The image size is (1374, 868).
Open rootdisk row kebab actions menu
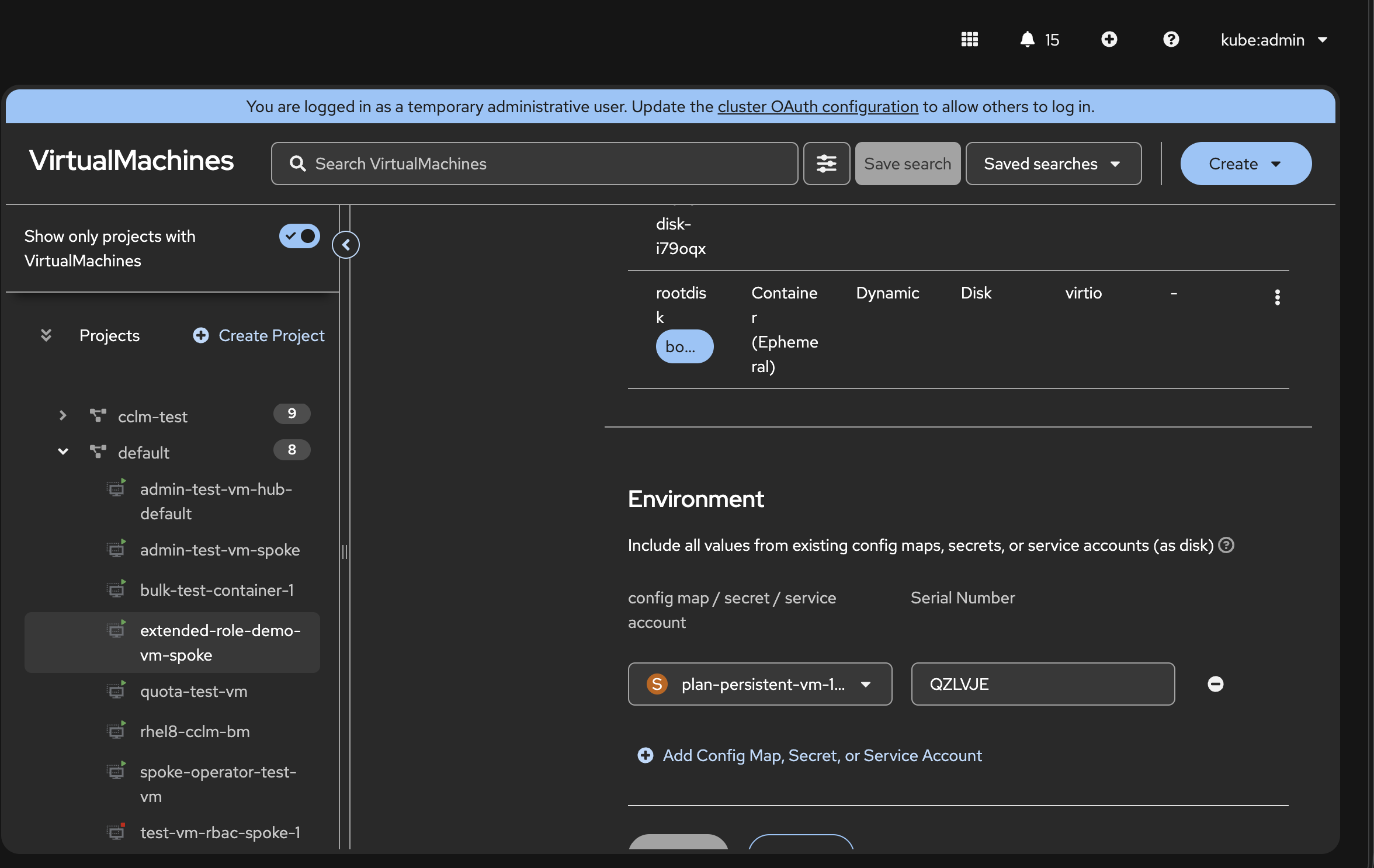1277,297
